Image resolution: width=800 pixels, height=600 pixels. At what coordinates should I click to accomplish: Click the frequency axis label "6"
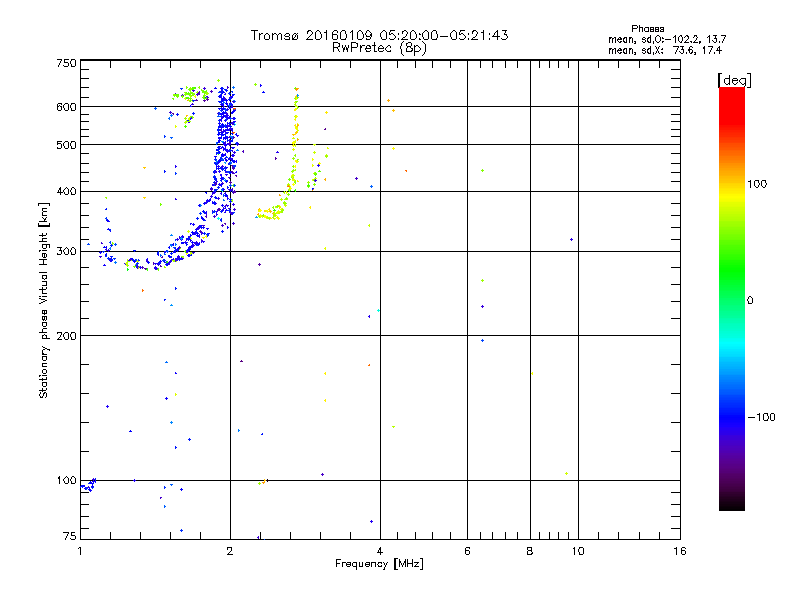pos(467,551)
